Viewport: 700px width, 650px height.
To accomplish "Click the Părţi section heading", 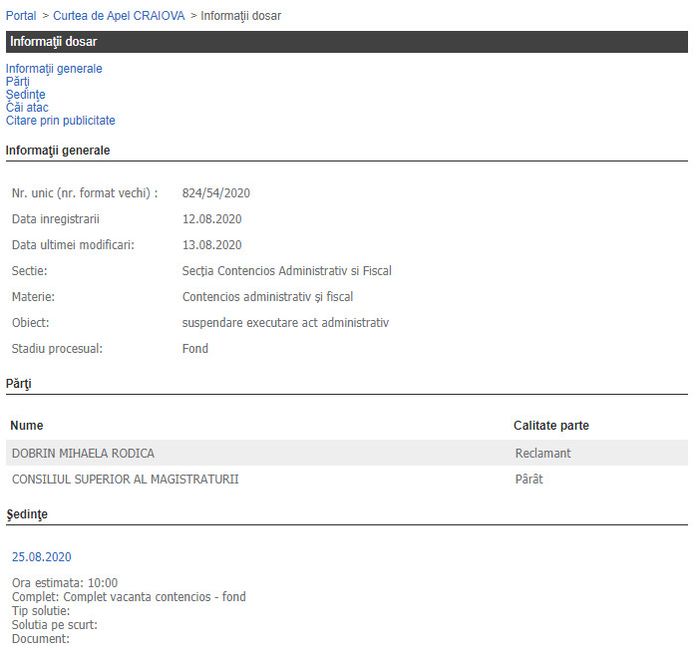I will 19,383.
